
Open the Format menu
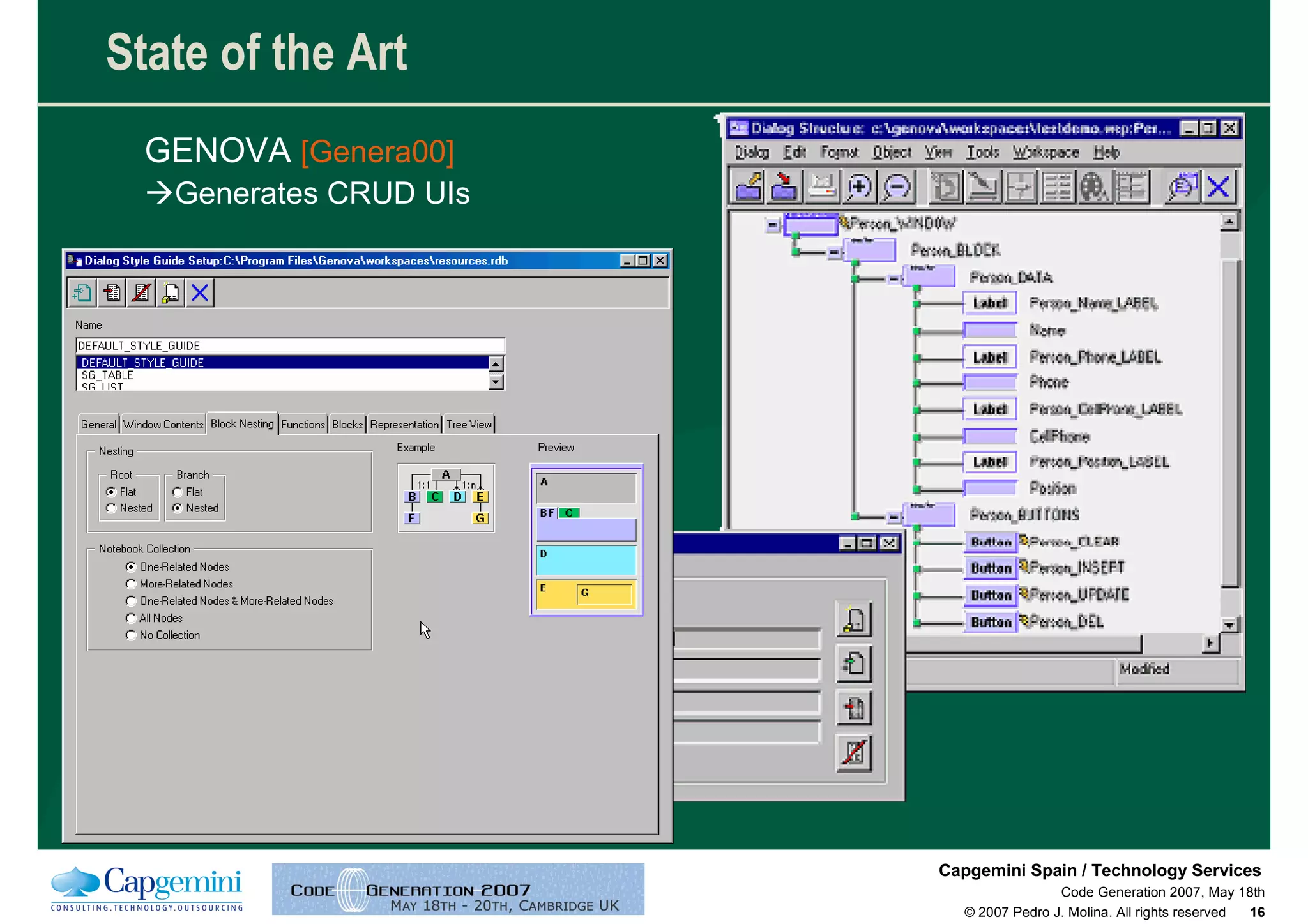point(839,153)
